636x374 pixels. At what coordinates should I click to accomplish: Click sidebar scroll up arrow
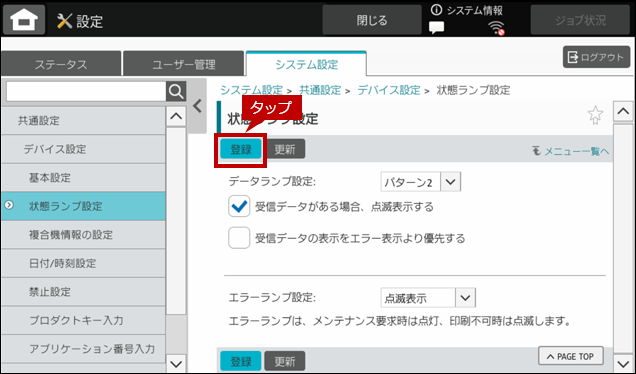coord(176,116)
